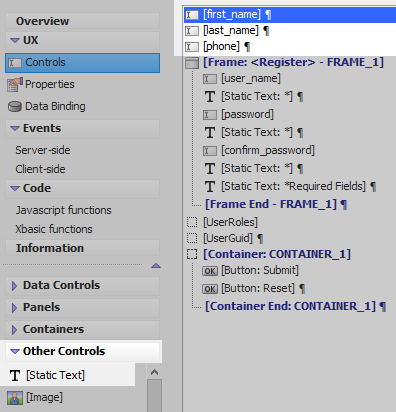Select the [UserRoles] control
The height and width of the screenshot is (412, 396).
(x=230, y=222)
